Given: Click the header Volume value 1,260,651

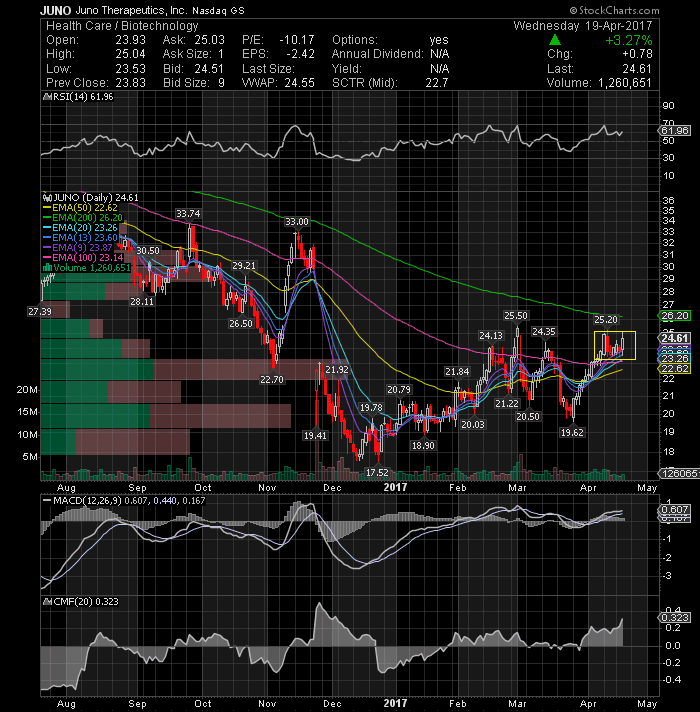Looking at the screenshot, I should (x=625, y=83).
